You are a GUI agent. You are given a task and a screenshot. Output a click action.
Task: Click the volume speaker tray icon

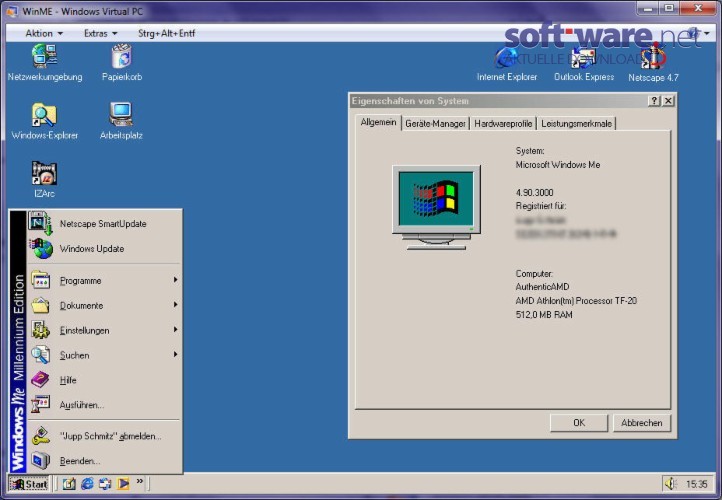pos(670,484)
